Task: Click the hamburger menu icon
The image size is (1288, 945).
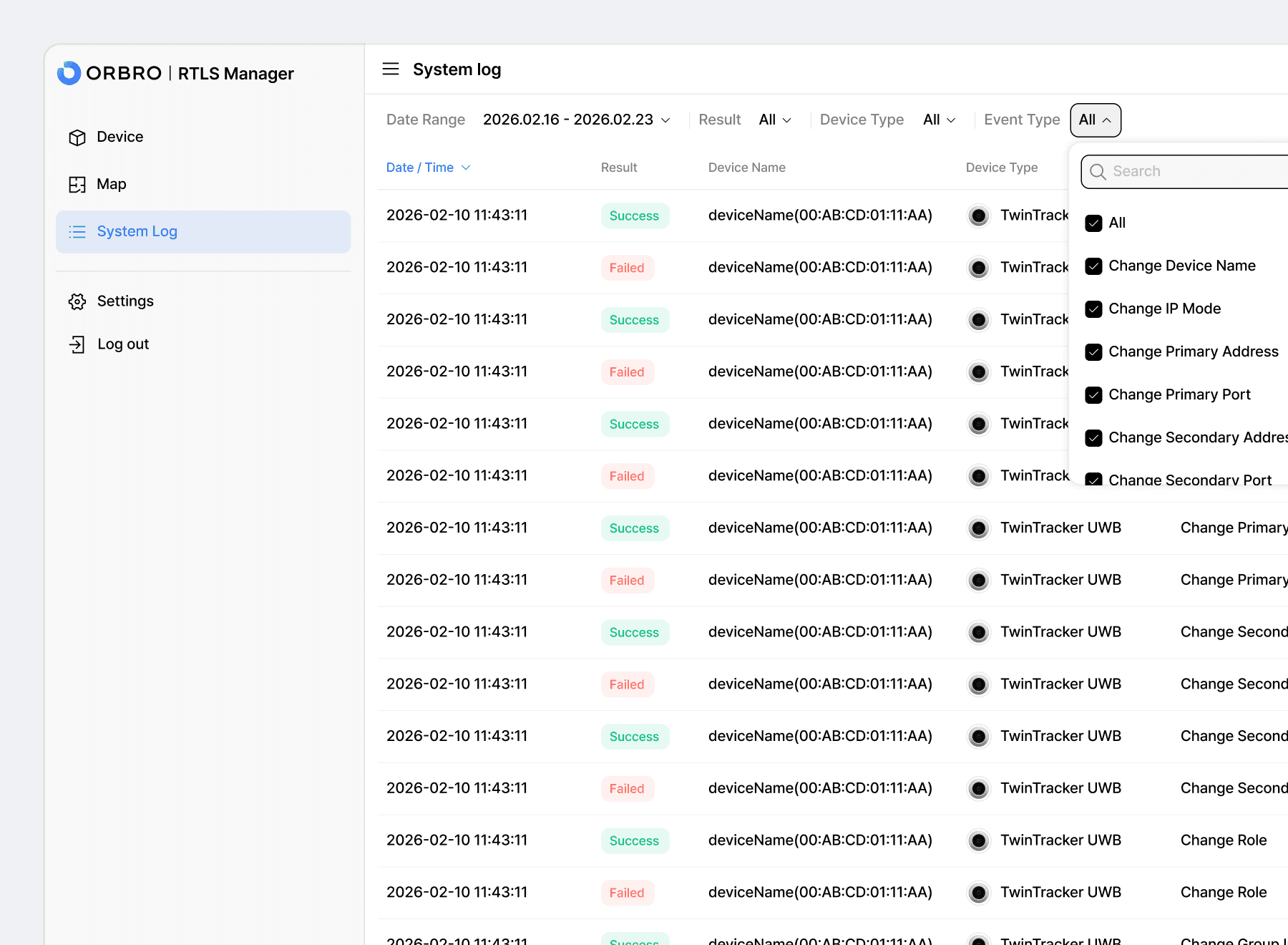Action: [391, 69]
